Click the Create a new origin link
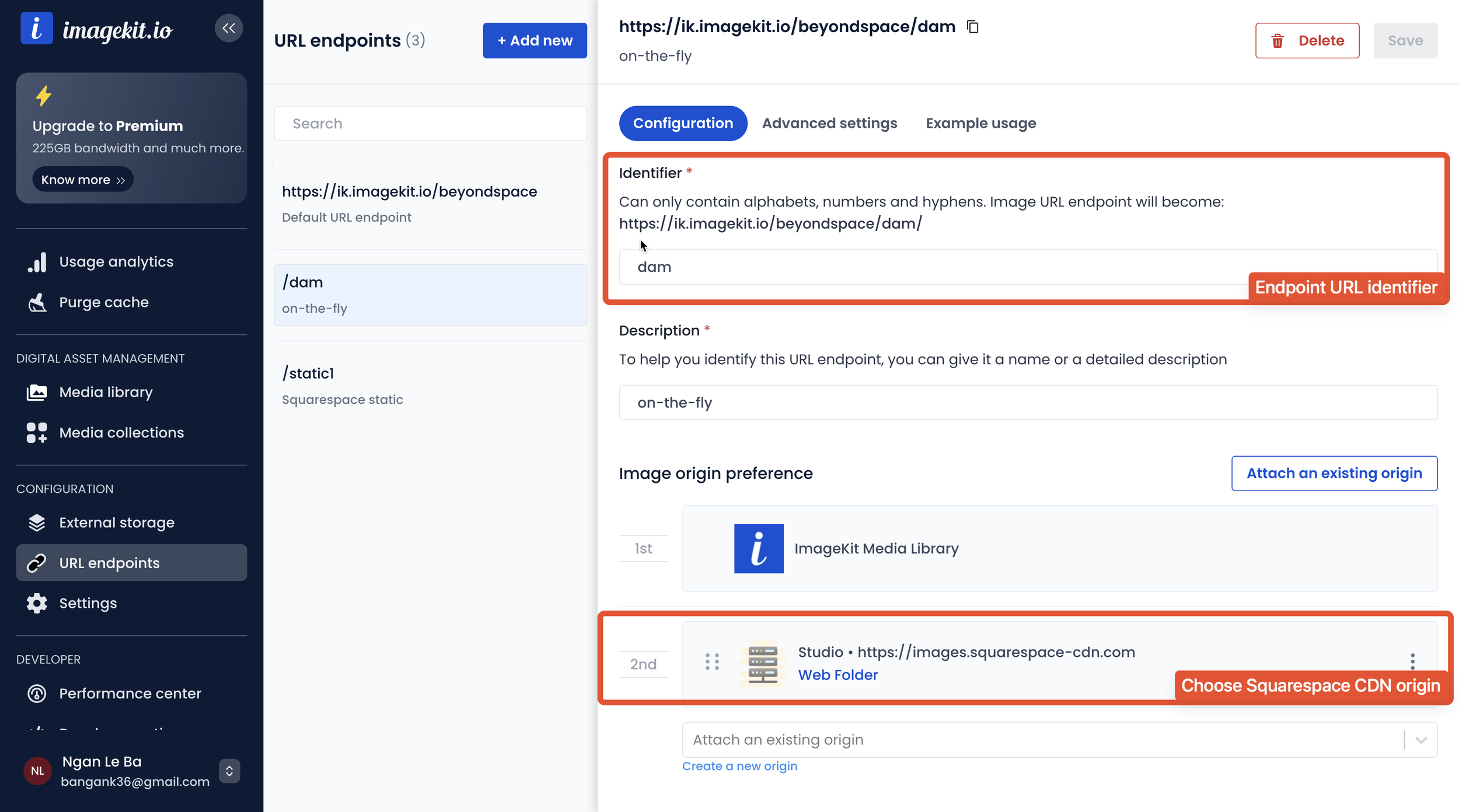The width and height of the screenshot is (1459, 812). point(739,766)
